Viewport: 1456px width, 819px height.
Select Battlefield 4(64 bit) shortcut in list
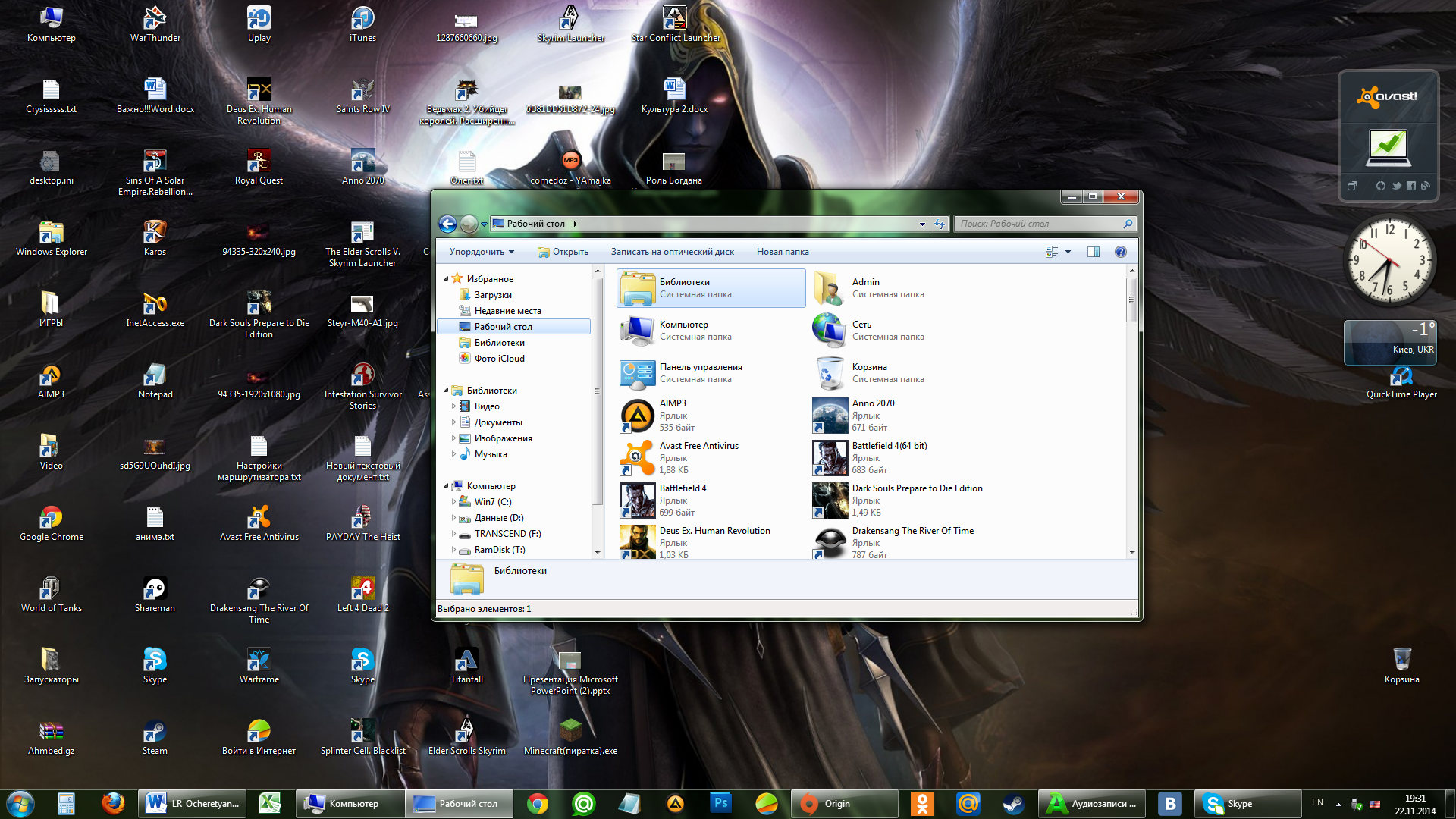point(902,458)
